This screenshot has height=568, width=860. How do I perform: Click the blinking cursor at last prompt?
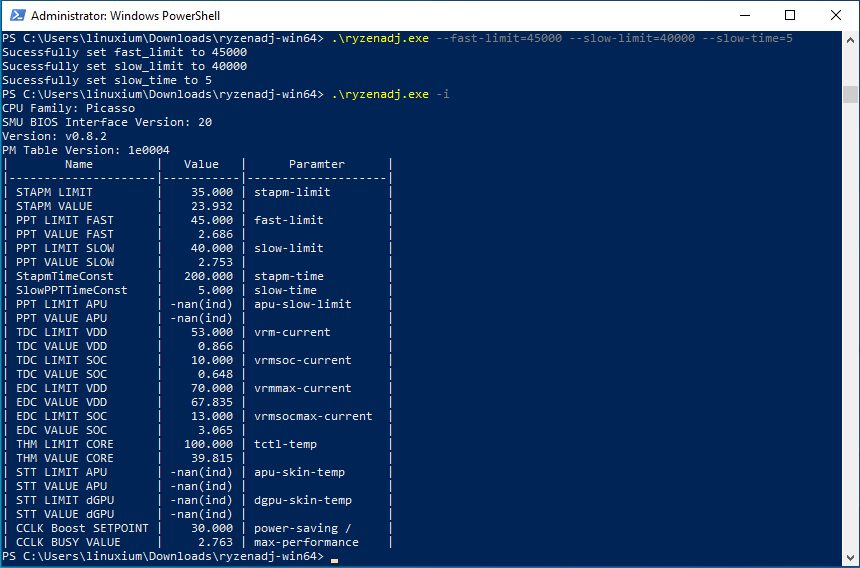335,560
